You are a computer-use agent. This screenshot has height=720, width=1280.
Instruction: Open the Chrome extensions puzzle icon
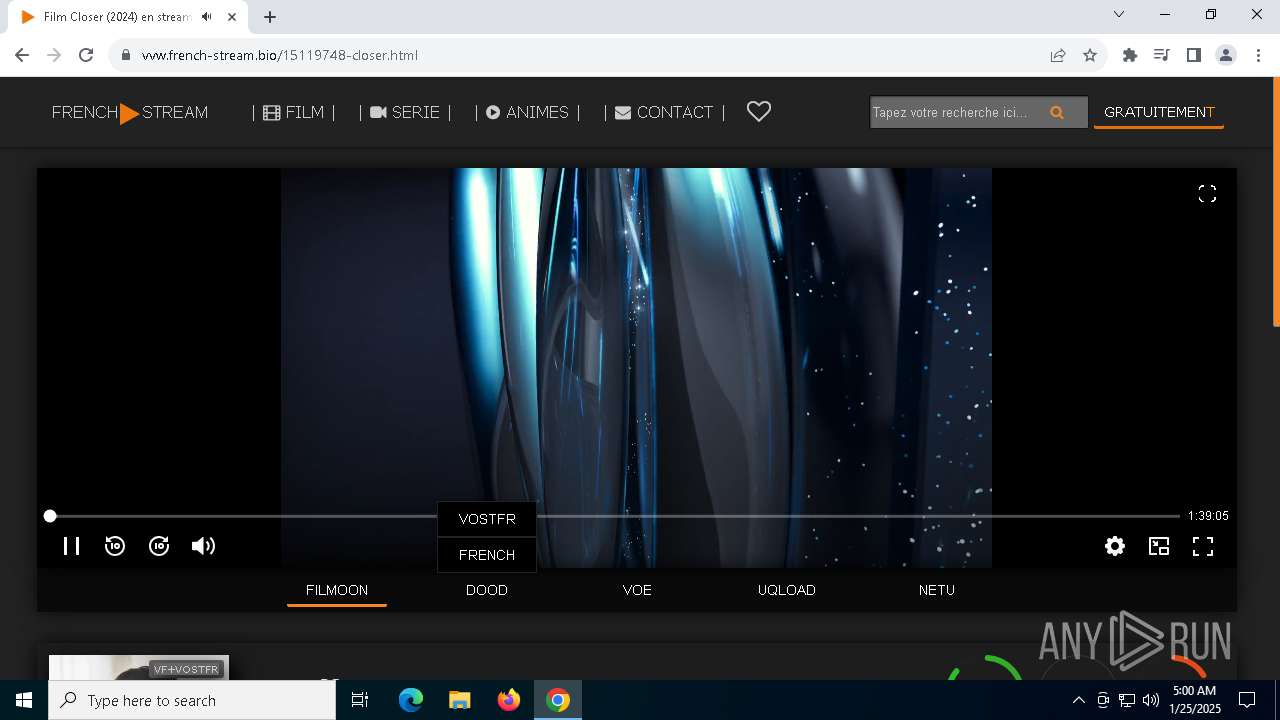point(1130,55)
